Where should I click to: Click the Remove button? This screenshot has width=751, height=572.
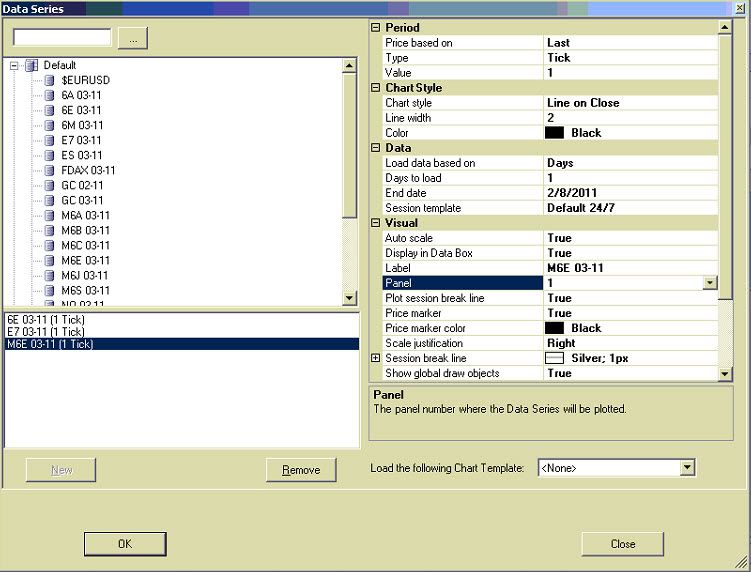pyautogui.click(x=300, y=470)
